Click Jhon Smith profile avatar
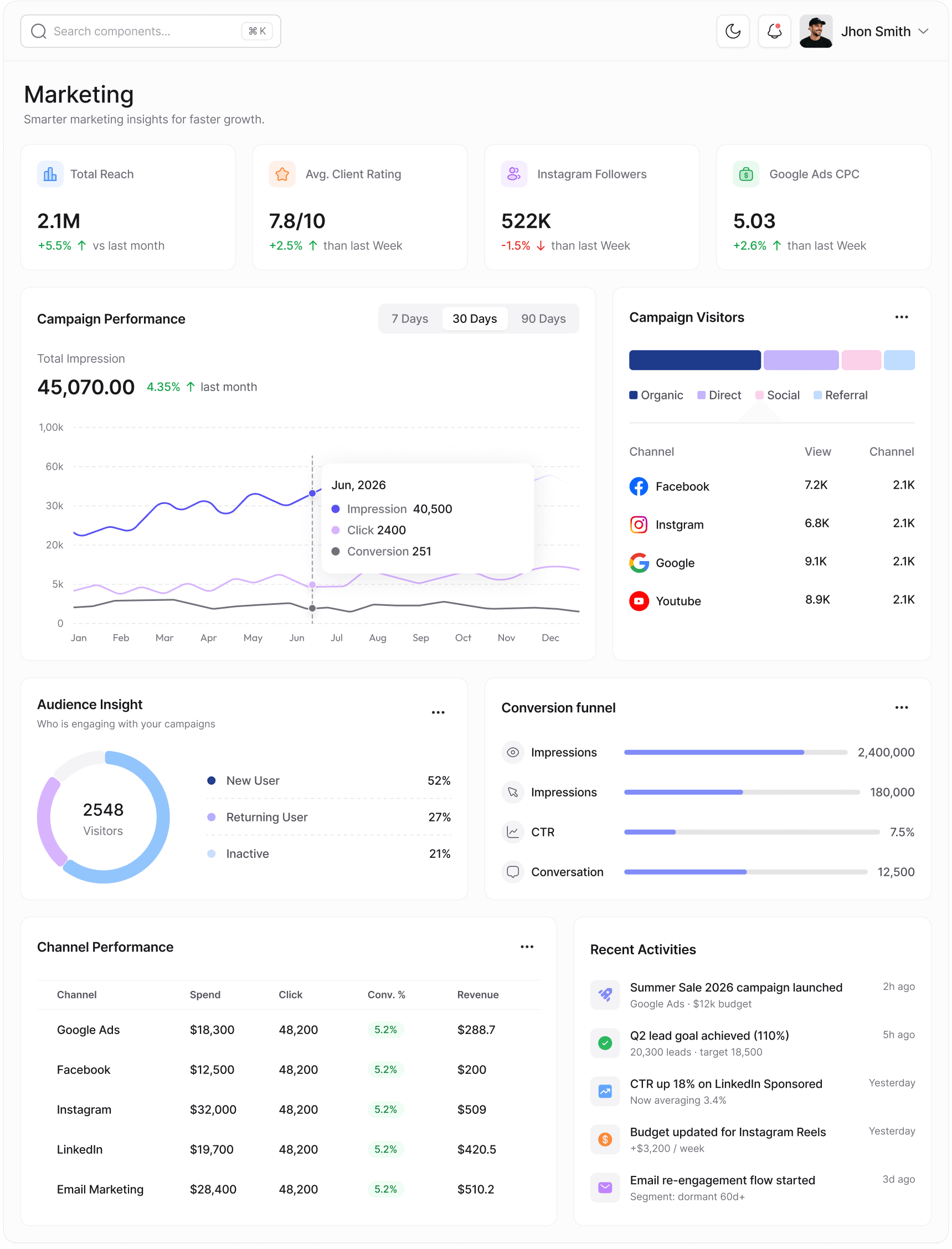The height and width of the screenshot is (1249, 952). 815,31
